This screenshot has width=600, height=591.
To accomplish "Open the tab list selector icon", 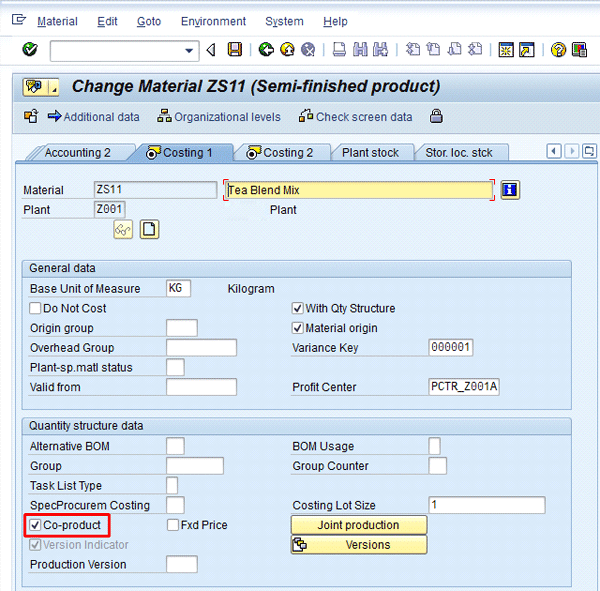I will 590,151.
